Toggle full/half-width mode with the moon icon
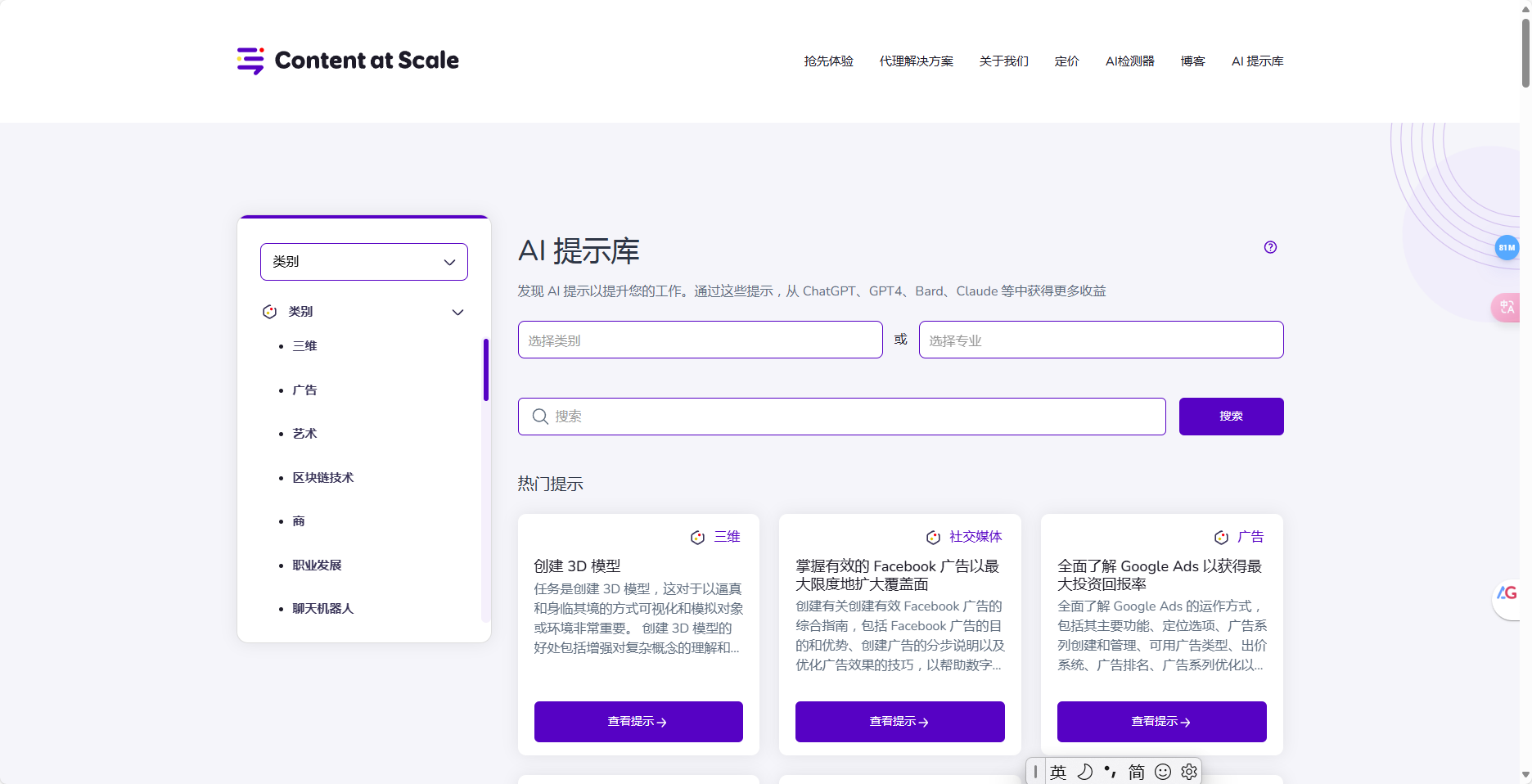The height and width of the screenshot is (784, 1532). point(1084,771)
